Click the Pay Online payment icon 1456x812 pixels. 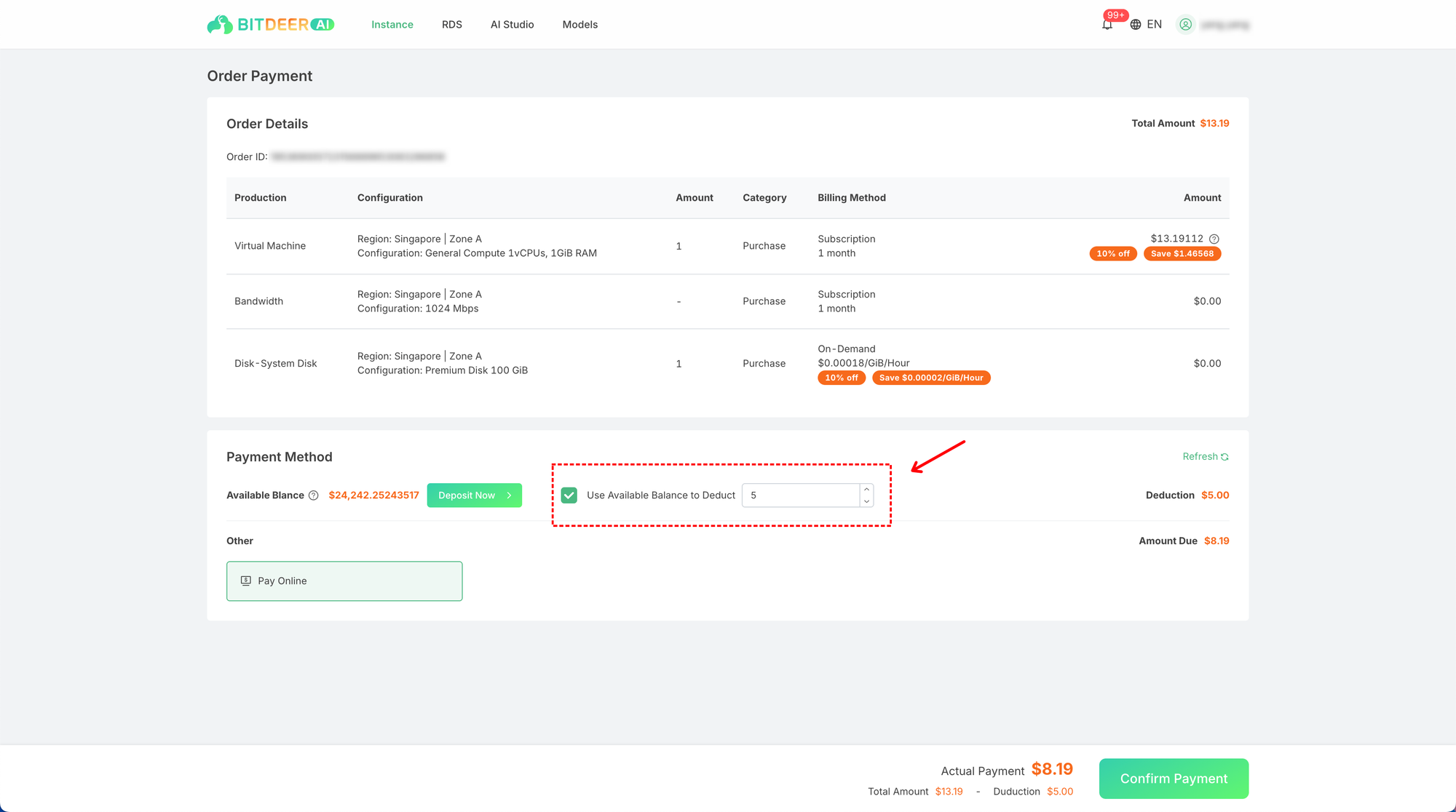[246, 581]
